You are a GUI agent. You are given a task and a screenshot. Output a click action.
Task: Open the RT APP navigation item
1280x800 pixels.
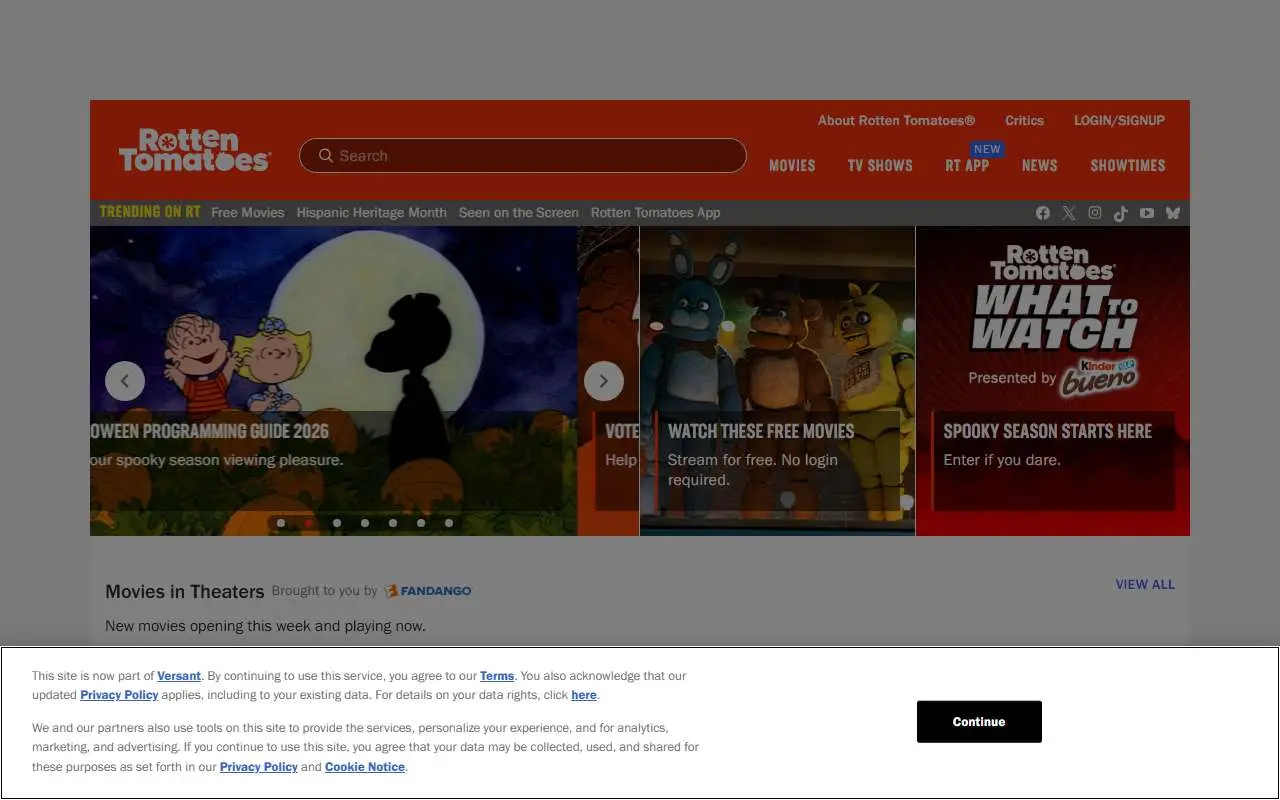click(x=967, y=166)
